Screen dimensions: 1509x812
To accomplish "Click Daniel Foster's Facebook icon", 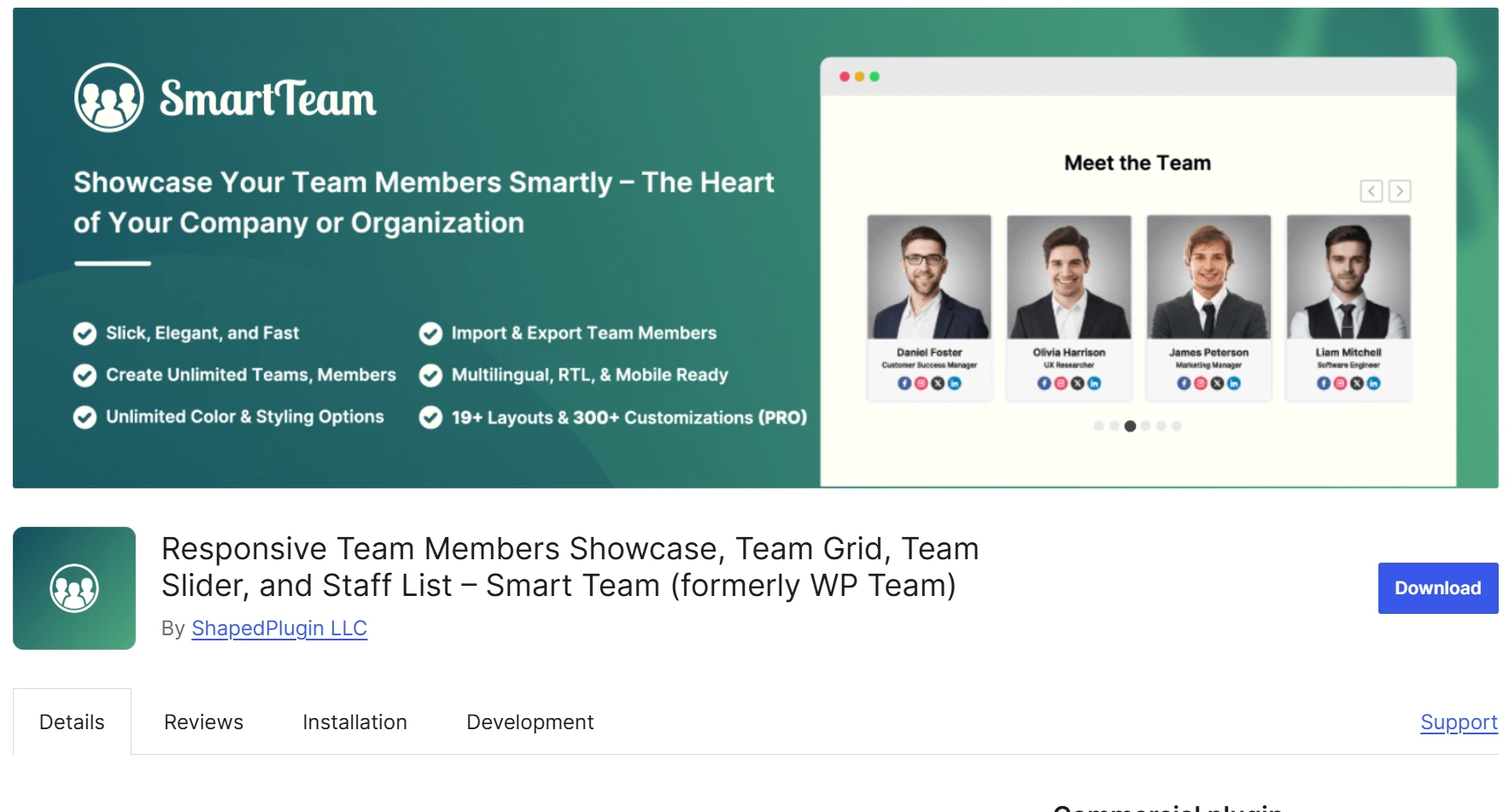I will click(x=904, y=383).
